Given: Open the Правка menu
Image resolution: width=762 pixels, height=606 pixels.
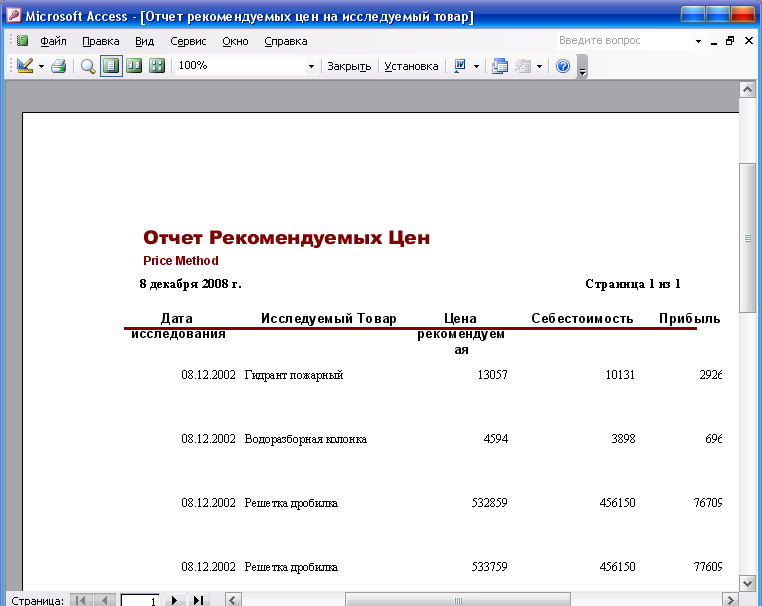Looking at the screenshot, I should pos(101,41).
